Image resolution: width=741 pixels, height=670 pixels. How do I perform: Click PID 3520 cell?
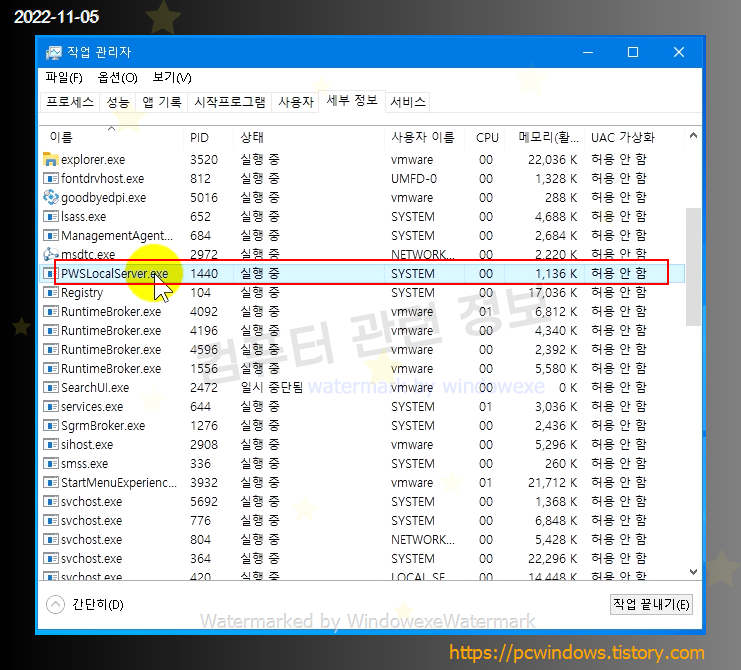click(x=204, y=160)
